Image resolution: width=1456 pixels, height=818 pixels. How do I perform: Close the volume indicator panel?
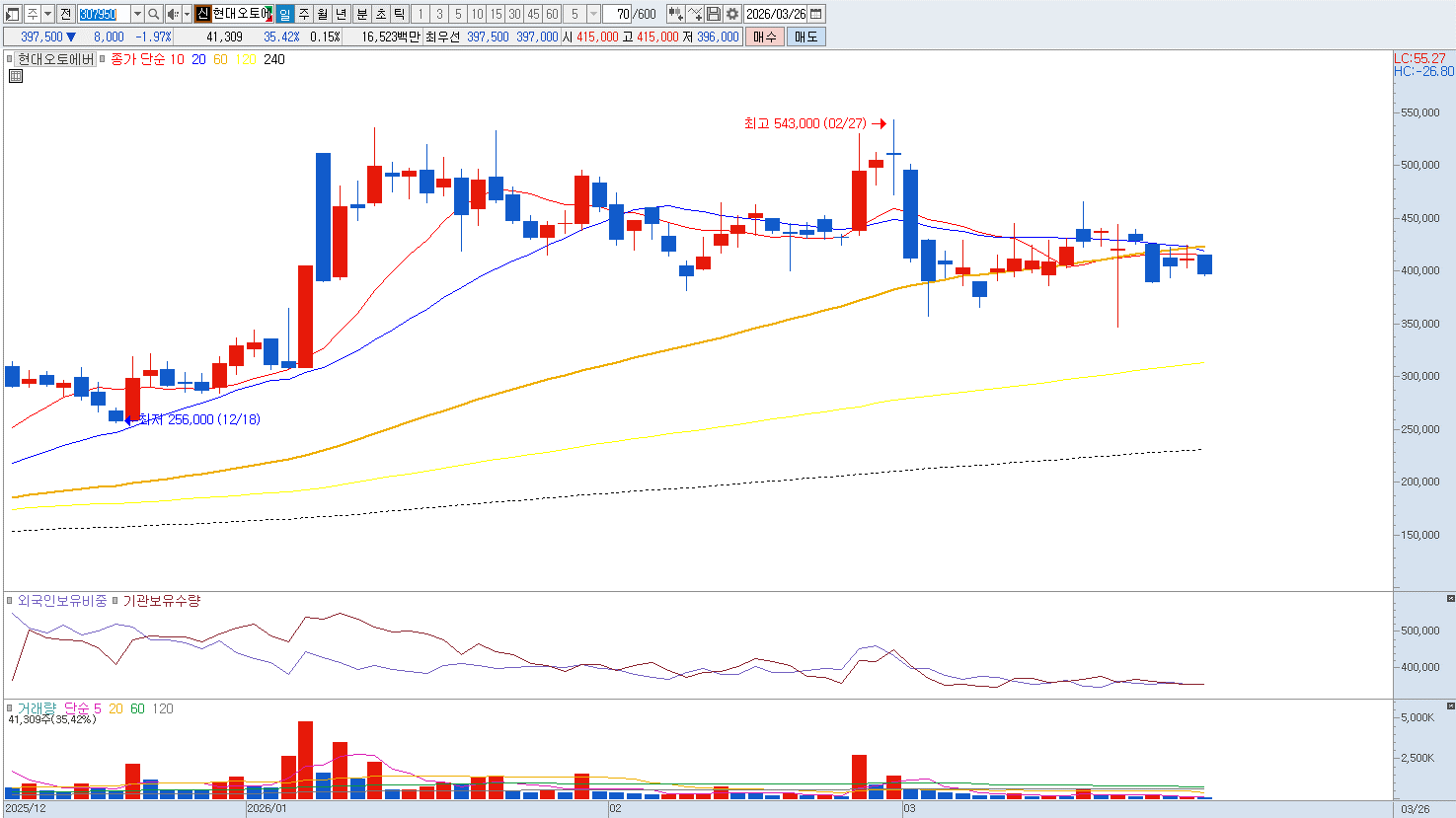[x=1450, y=706]
